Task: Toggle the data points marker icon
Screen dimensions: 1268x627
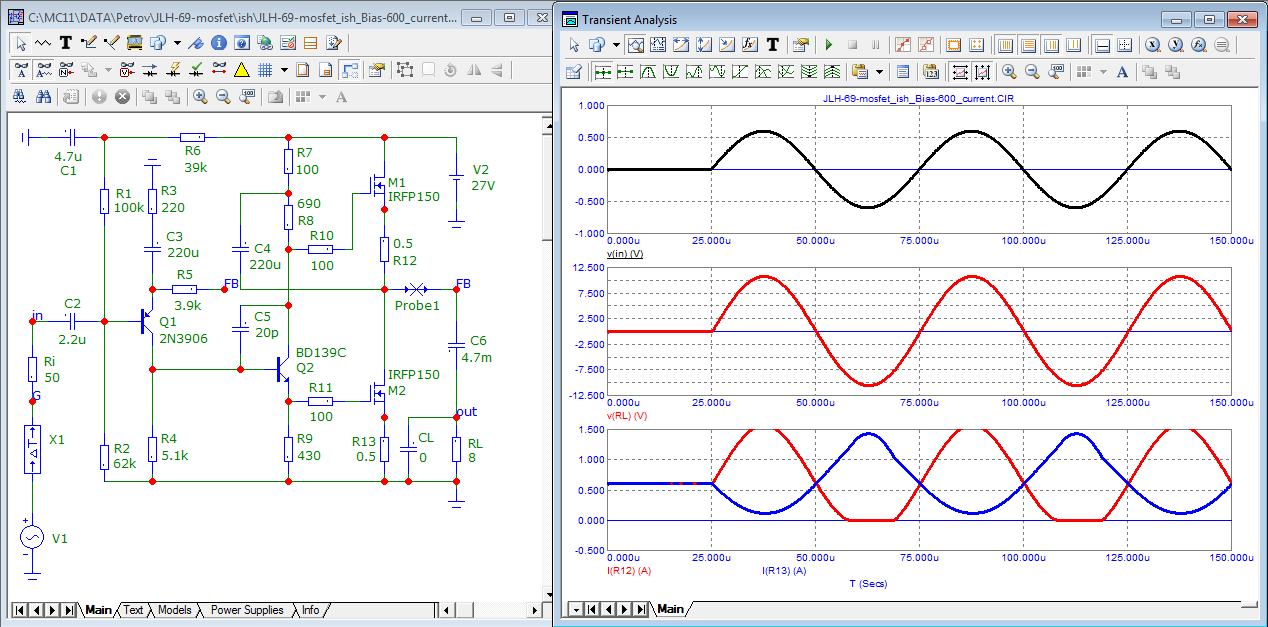Action: (902, 45)
